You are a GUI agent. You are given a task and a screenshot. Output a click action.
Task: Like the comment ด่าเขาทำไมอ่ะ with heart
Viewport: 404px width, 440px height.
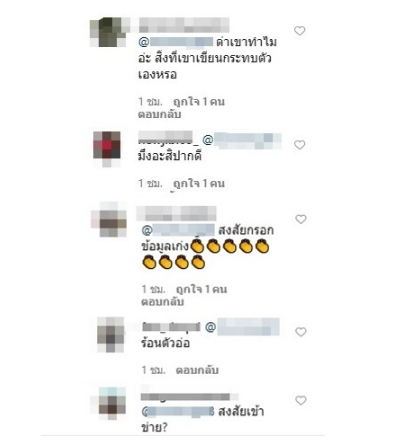tap(299, 31)
